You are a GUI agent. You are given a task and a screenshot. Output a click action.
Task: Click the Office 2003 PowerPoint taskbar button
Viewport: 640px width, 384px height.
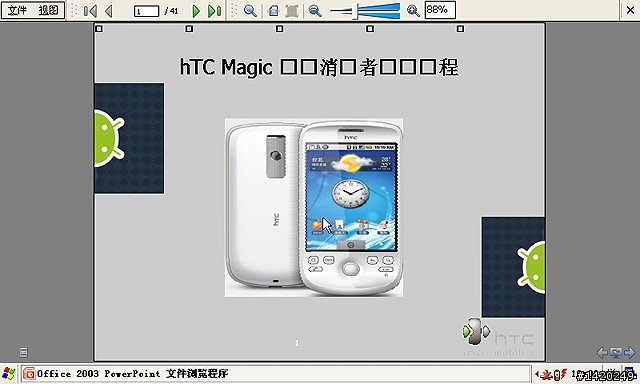point(275,373)
